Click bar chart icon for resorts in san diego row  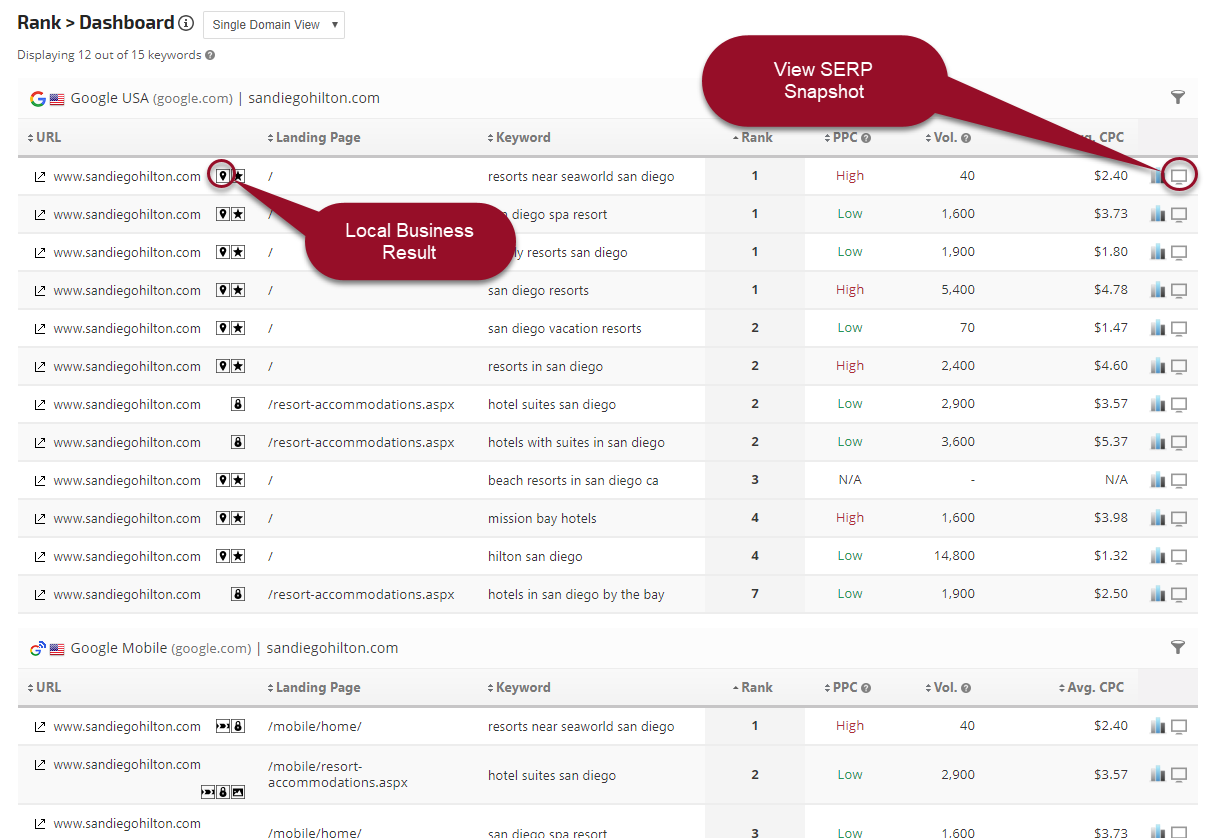1158,366
